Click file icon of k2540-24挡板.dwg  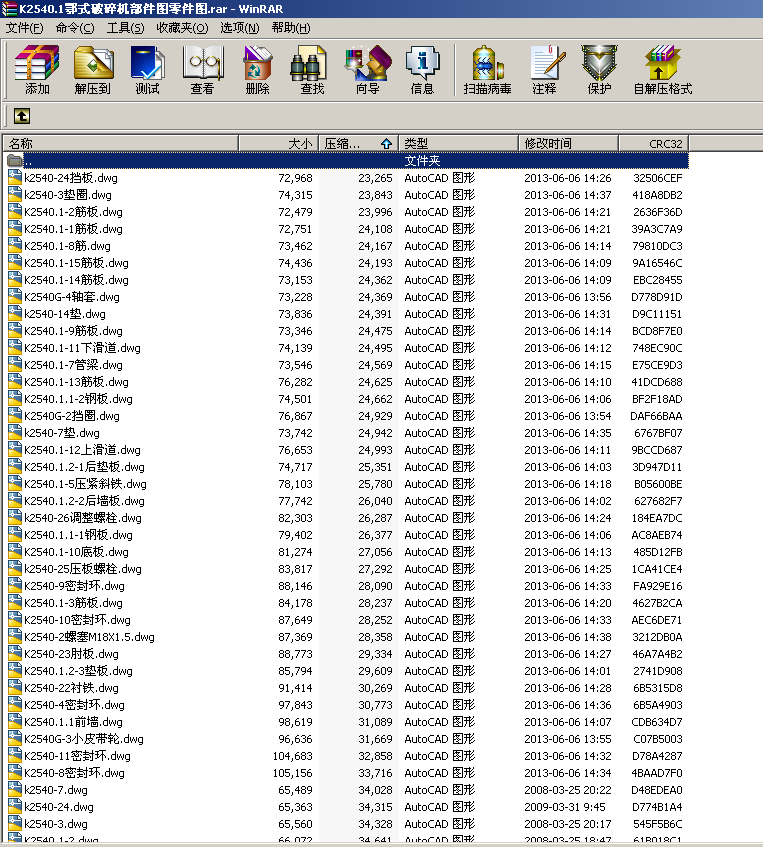coord(15,178)
